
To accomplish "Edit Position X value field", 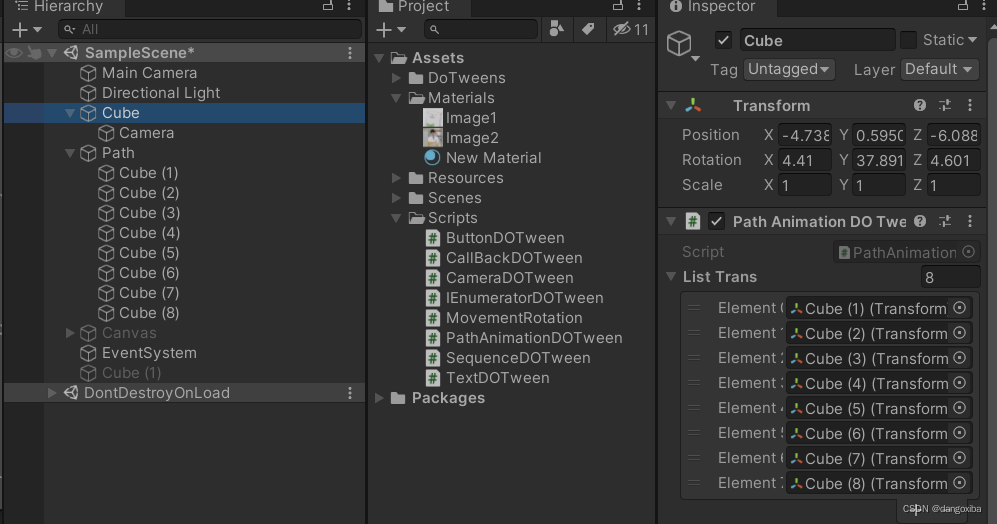I will coord(804,135).
